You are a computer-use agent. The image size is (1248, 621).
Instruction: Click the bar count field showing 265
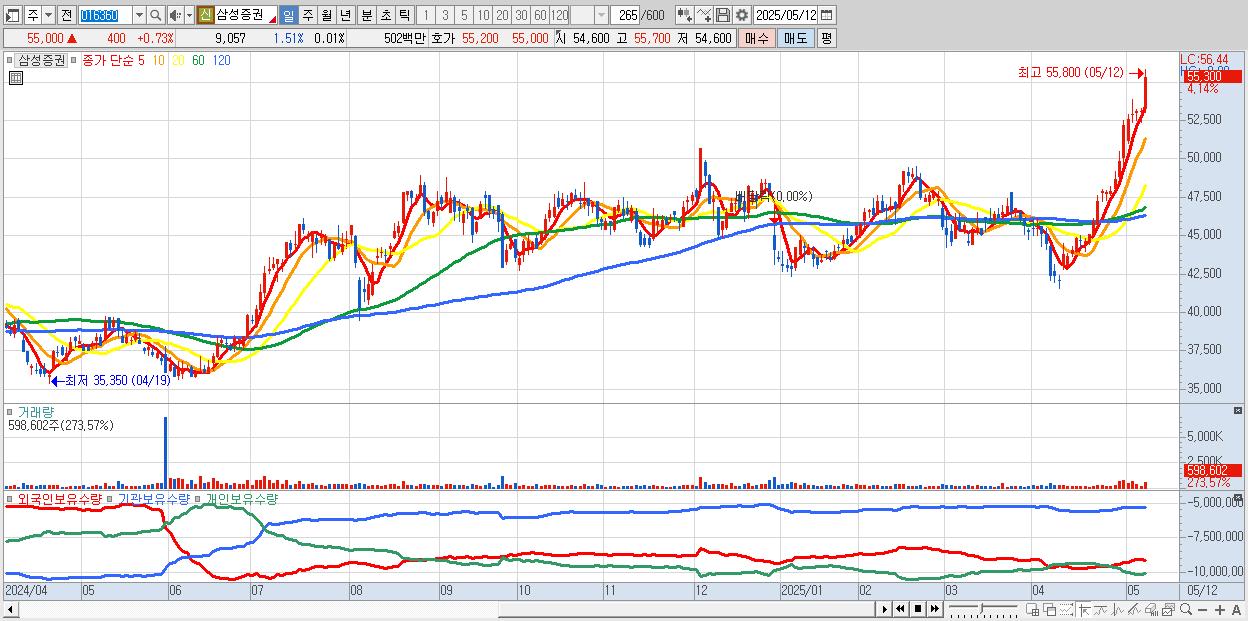coord(625,15)
